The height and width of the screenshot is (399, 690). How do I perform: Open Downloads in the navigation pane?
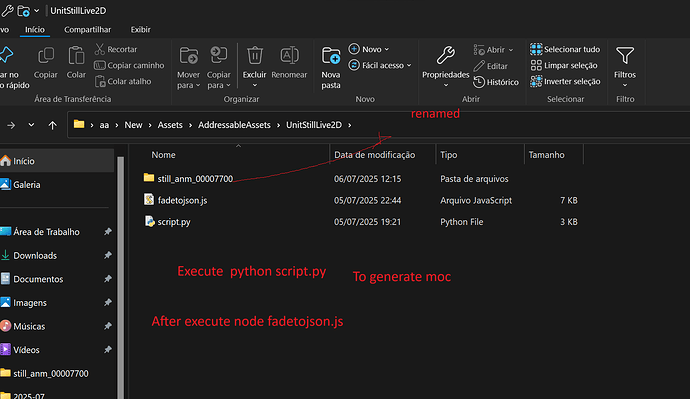point(35,256)
